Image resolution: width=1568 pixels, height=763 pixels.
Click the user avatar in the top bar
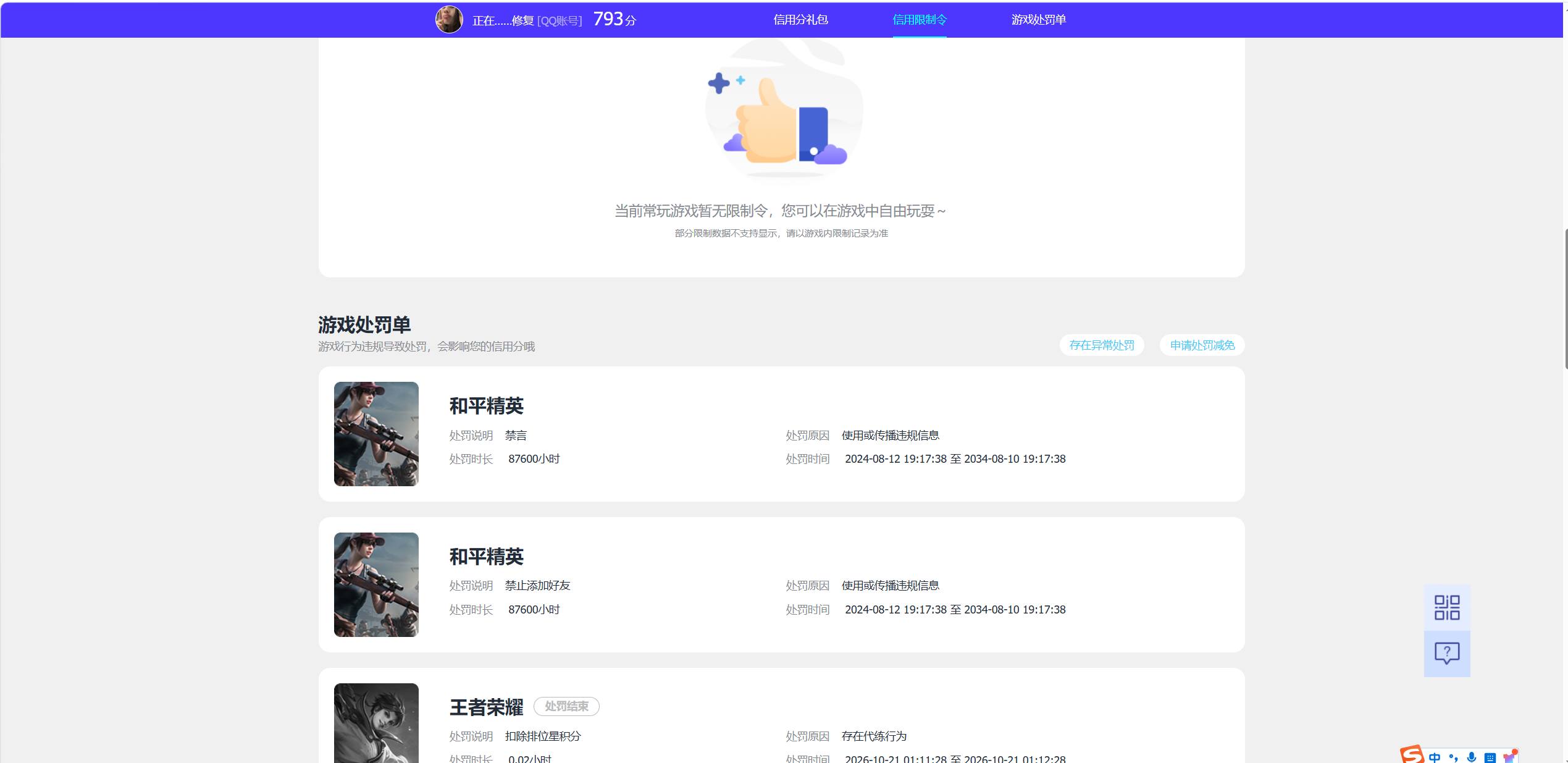pos(449,20)
